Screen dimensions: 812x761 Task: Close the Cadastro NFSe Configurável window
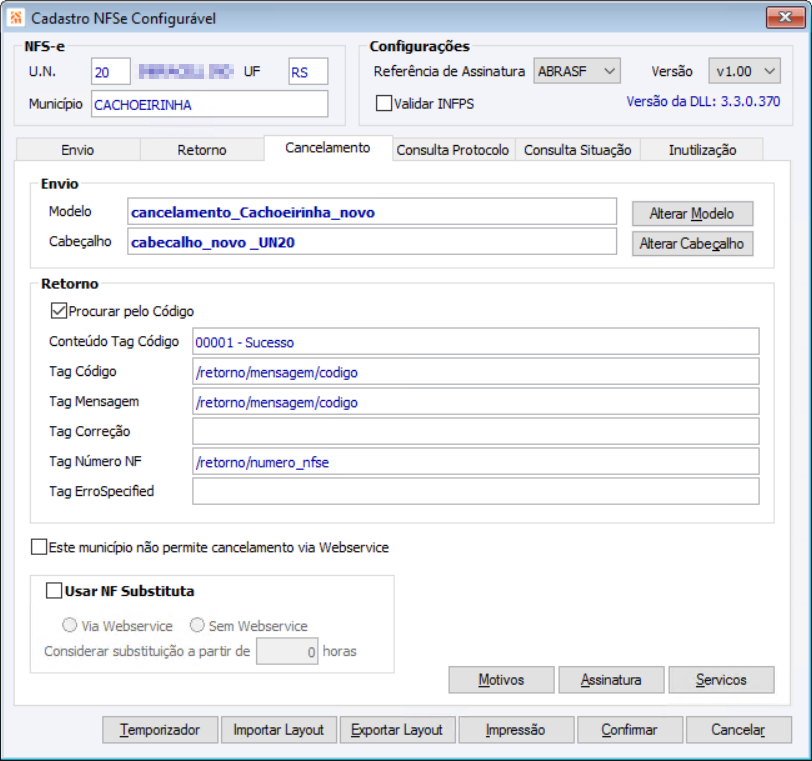pyautogui.click(x=785, y=17)
